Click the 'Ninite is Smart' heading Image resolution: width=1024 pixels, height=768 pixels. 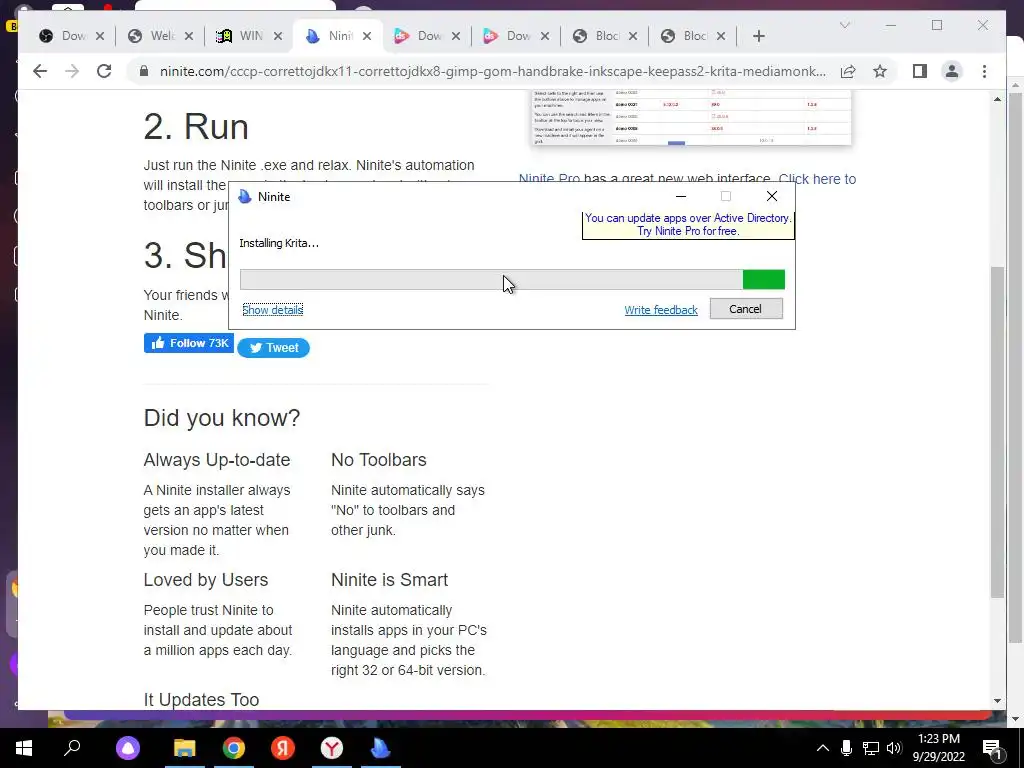(389, 580)
